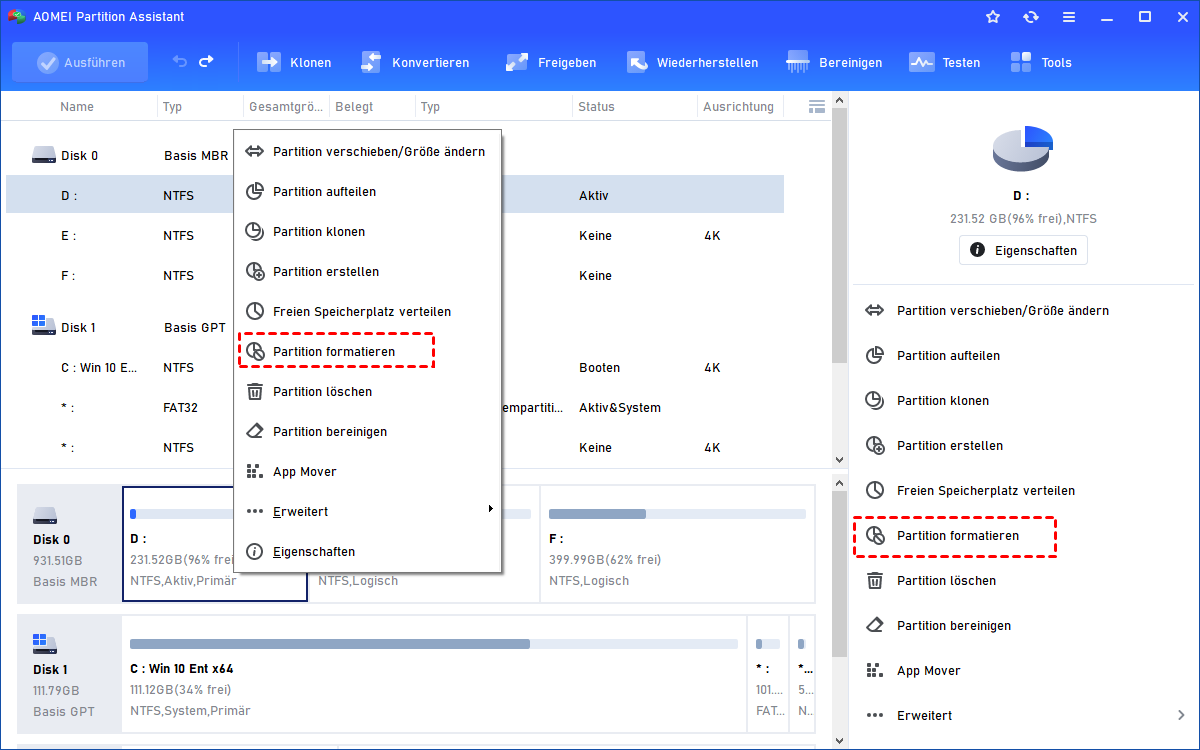Click the Ausführen button
The width and height of the screenshot is (1200, 750).
click(x=80, y=62)
